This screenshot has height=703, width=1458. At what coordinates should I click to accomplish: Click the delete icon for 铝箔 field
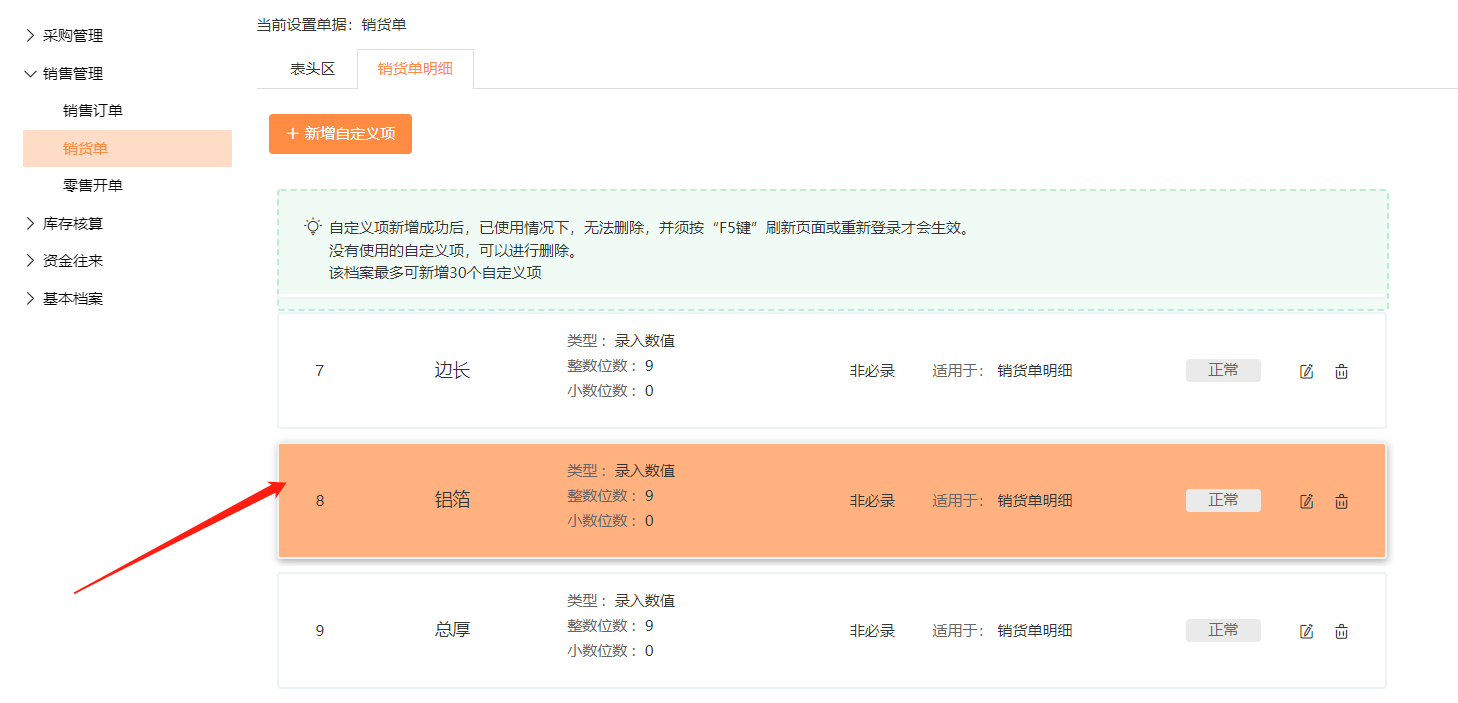point(1341,500)
